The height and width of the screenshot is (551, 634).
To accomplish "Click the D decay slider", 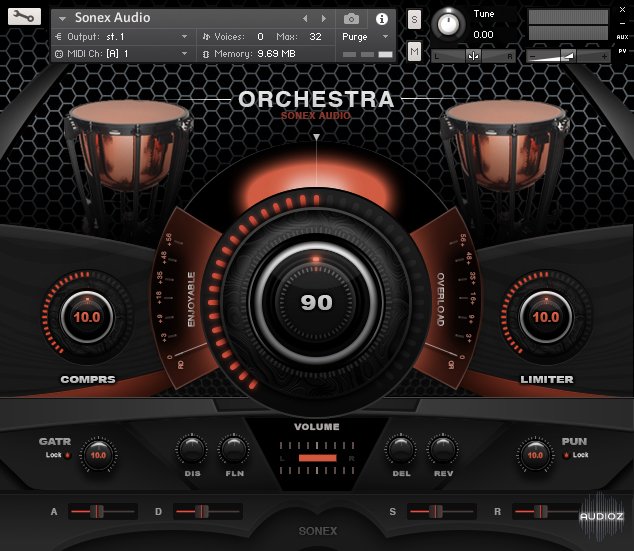I will tap(208, 511).
